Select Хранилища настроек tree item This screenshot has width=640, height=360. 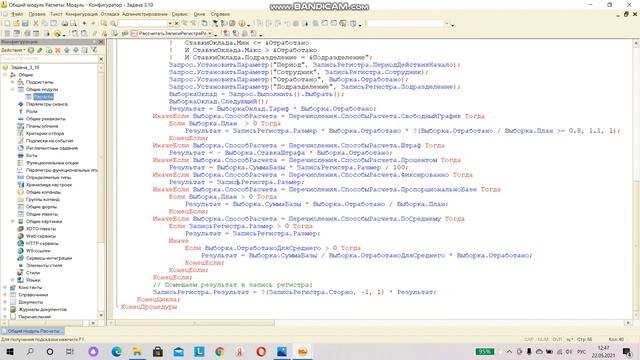tap(49, 185)
